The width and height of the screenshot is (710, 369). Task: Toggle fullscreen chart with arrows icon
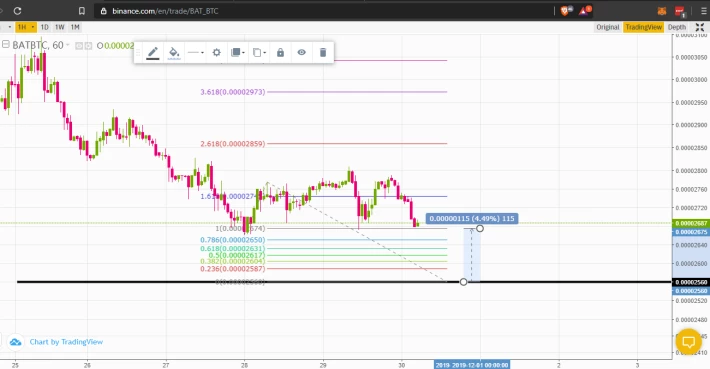(x=700, y=27)
